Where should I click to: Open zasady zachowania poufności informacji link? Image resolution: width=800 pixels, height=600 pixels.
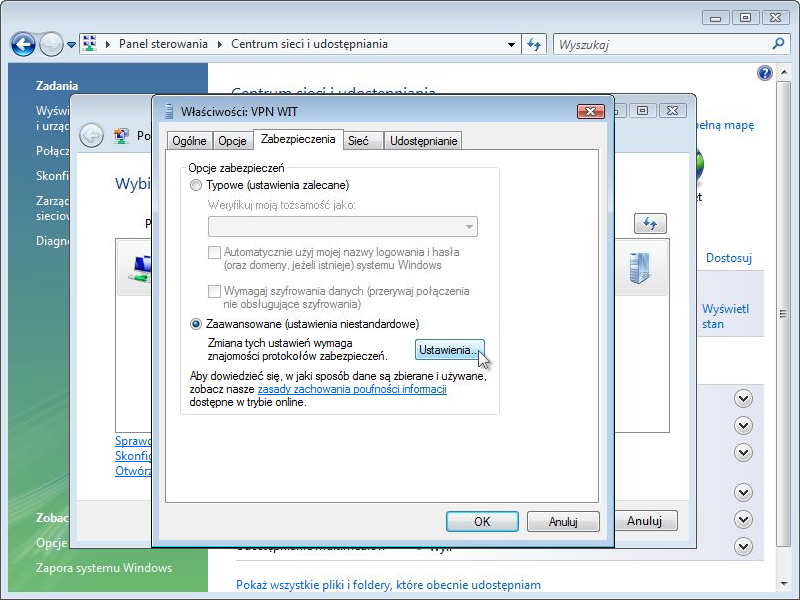click(x=351, y=389)
